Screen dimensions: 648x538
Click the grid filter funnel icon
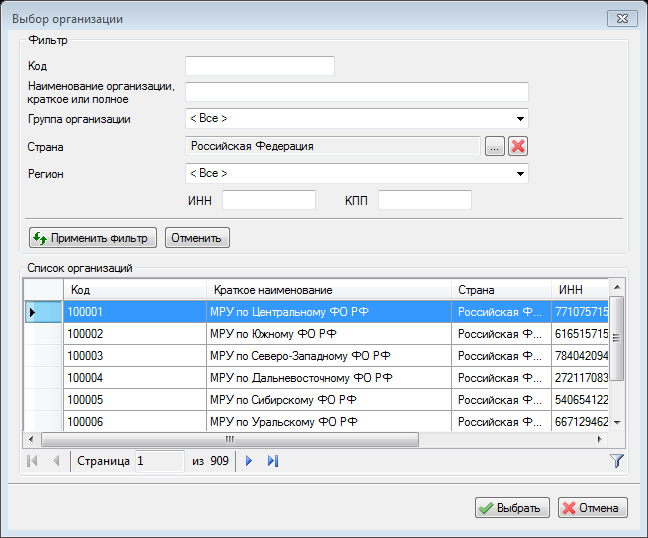click(616, 461)
